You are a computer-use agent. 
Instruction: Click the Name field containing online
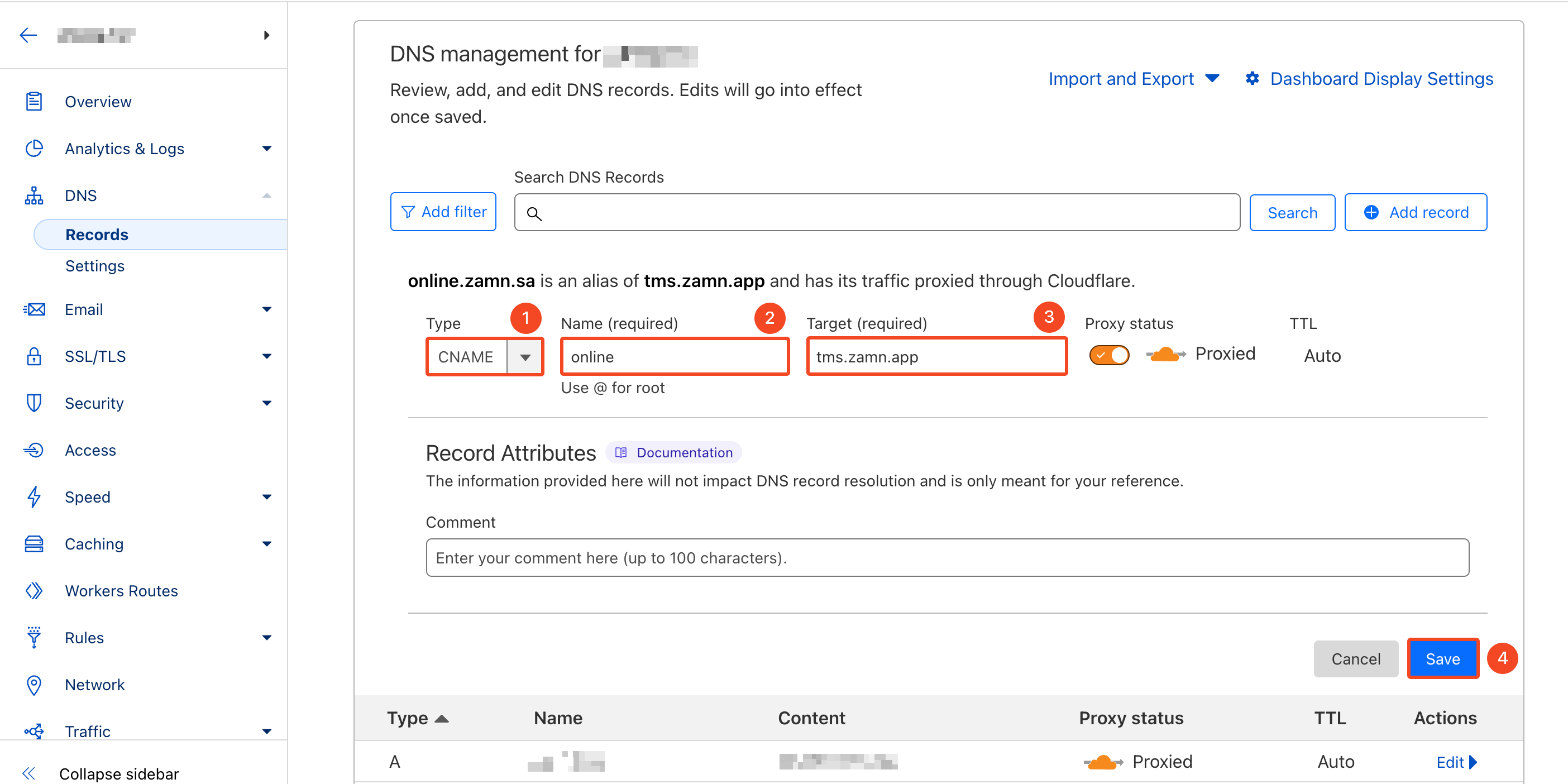(675, 357)
